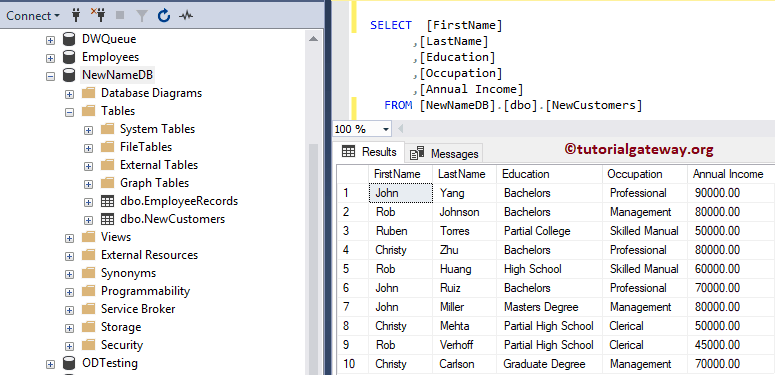775x375 pixels.
Task: Switch to the Results tab
Action: [x=370, y=152]
